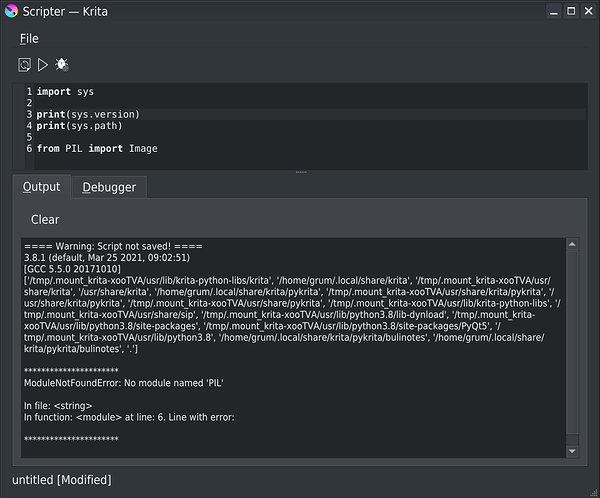Image resolution: width=600 pixels, height=498 pixels.
Task: Click '3.8.1 (default, Mar 25 2021' output line
Action: [x=107, y=258]
